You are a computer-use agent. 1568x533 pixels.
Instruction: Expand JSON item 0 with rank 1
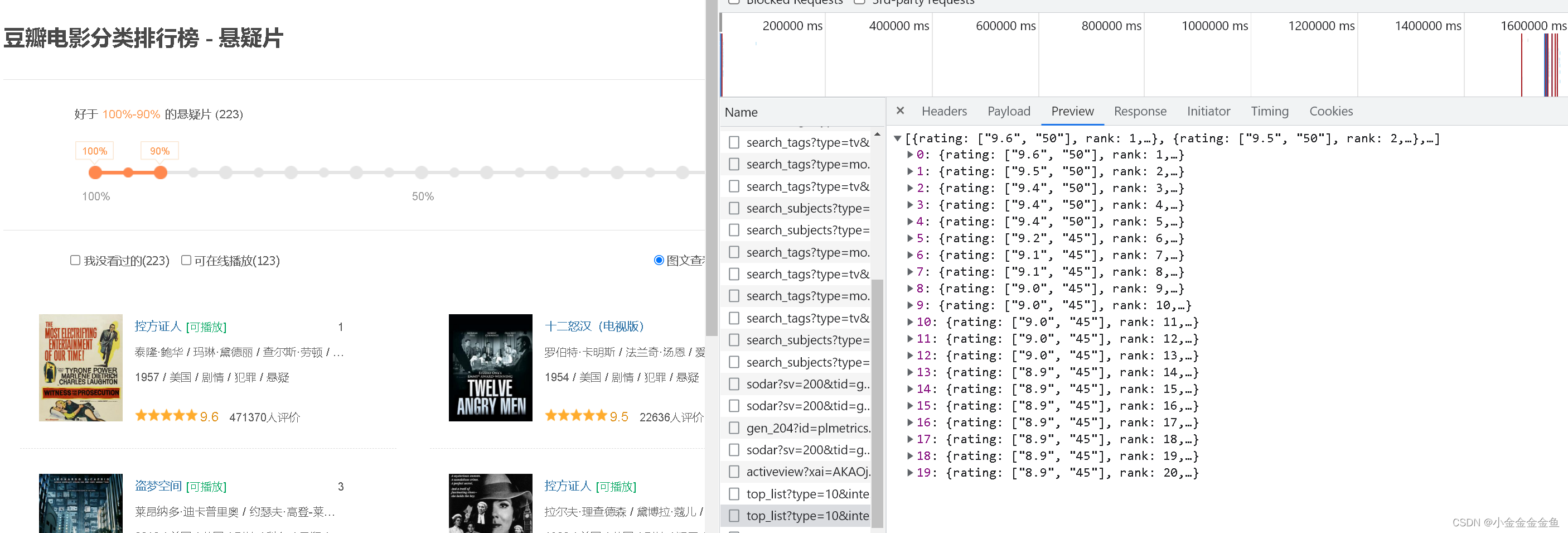coord(910,155)
